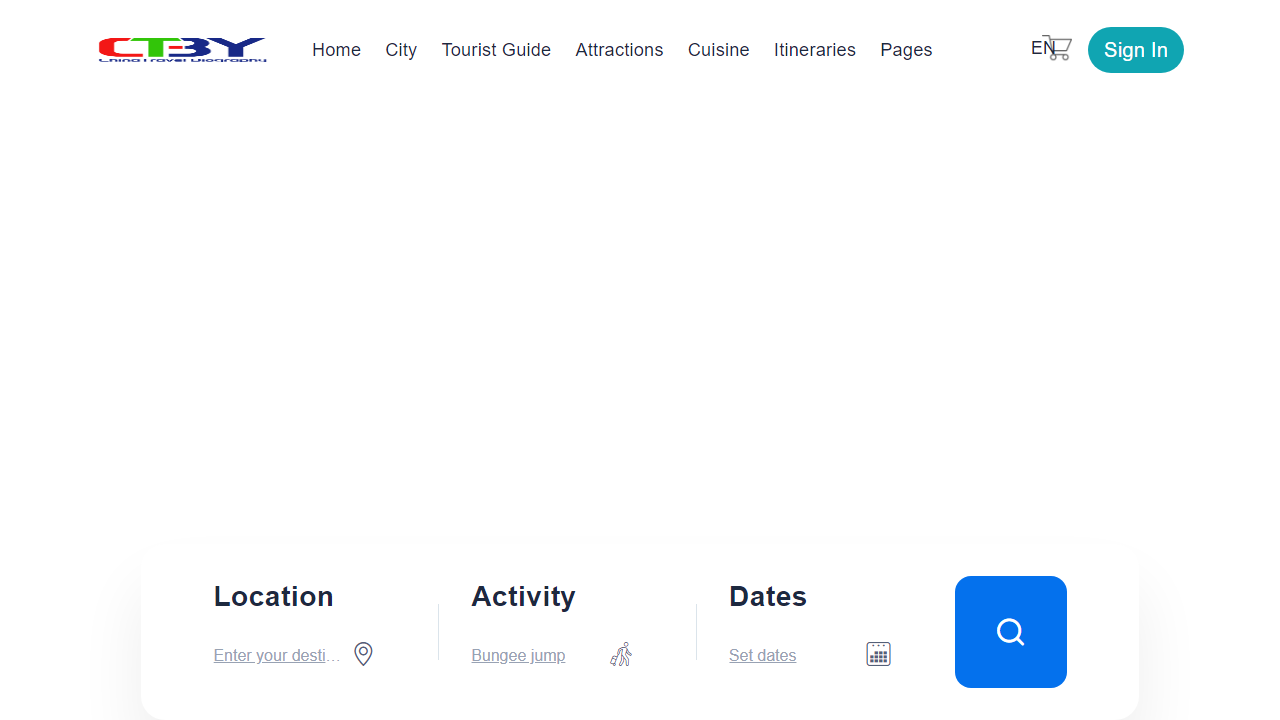The height and width of the screenshot is (720, 1280).
Task: Open the calendar icon for dates
Action: (878, 654)
